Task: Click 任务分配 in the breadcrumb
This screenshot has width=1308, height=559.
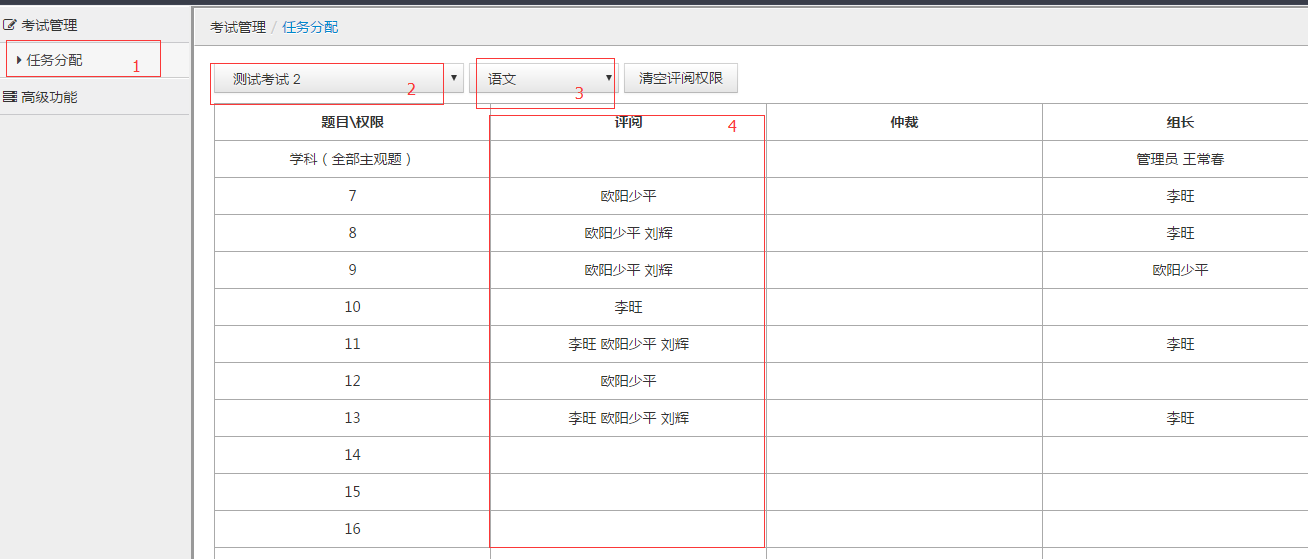Action: (x=310, y=27)
